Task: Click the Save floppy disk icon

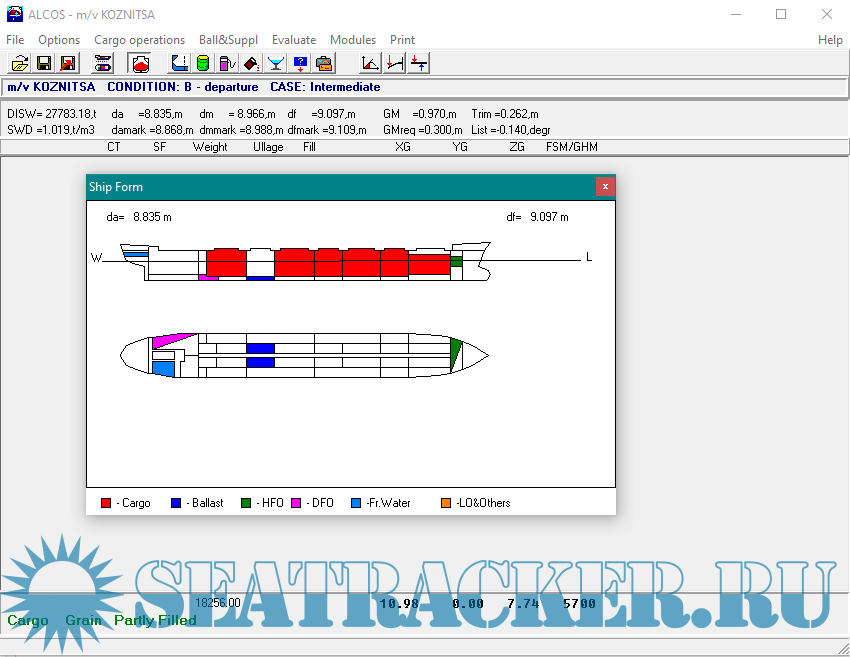Action: [x=44, y=63]
